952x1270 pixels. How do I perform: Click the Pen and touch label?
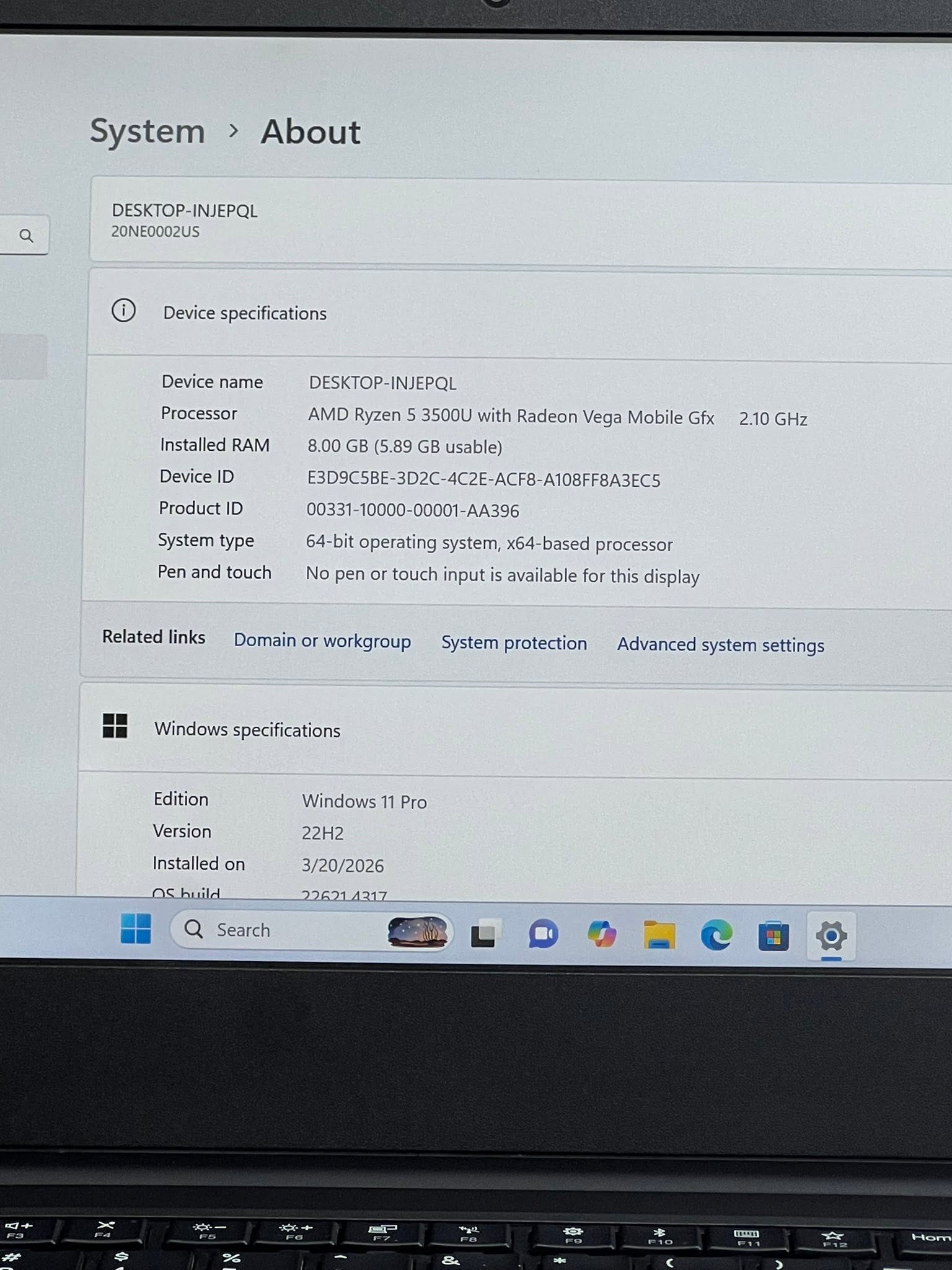click(x=214, y=572)
